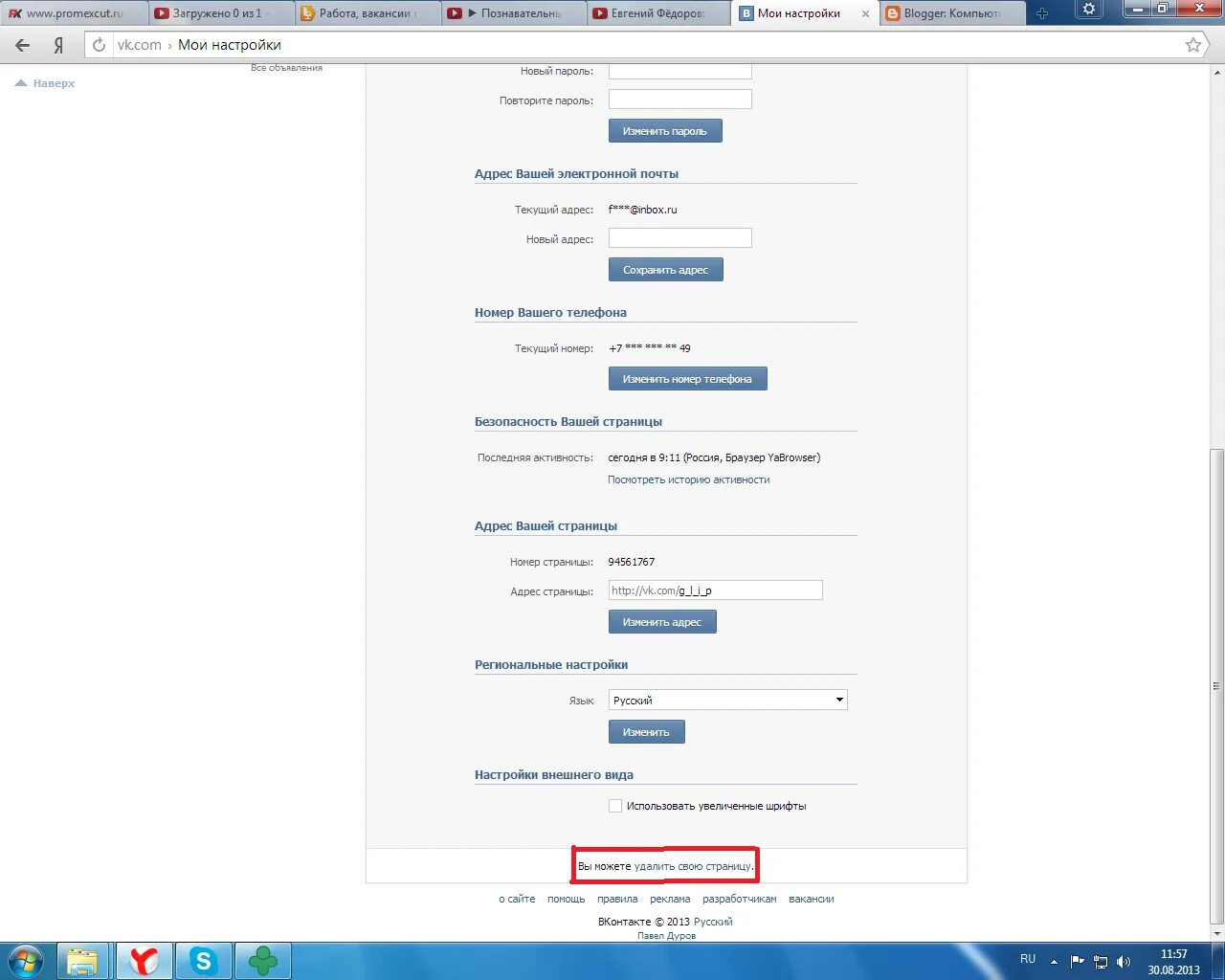The image size is (1225, 980).
Task: Select the current email f***@inbox.ru
Action: (x=642, y=210)
